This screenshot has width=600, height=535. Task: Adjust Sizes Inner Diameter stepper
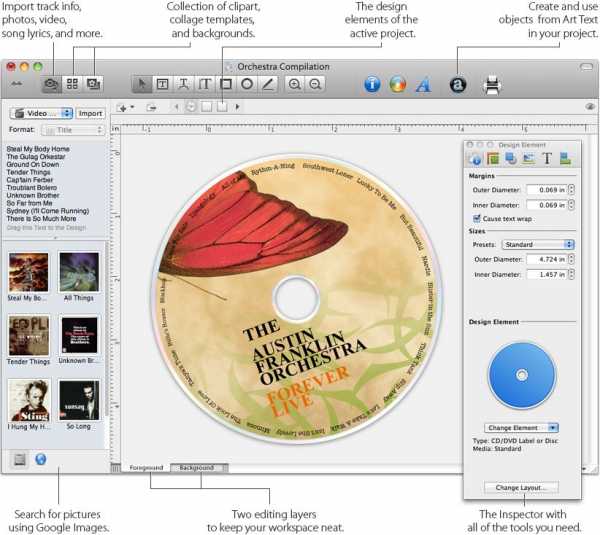[571, 275]
